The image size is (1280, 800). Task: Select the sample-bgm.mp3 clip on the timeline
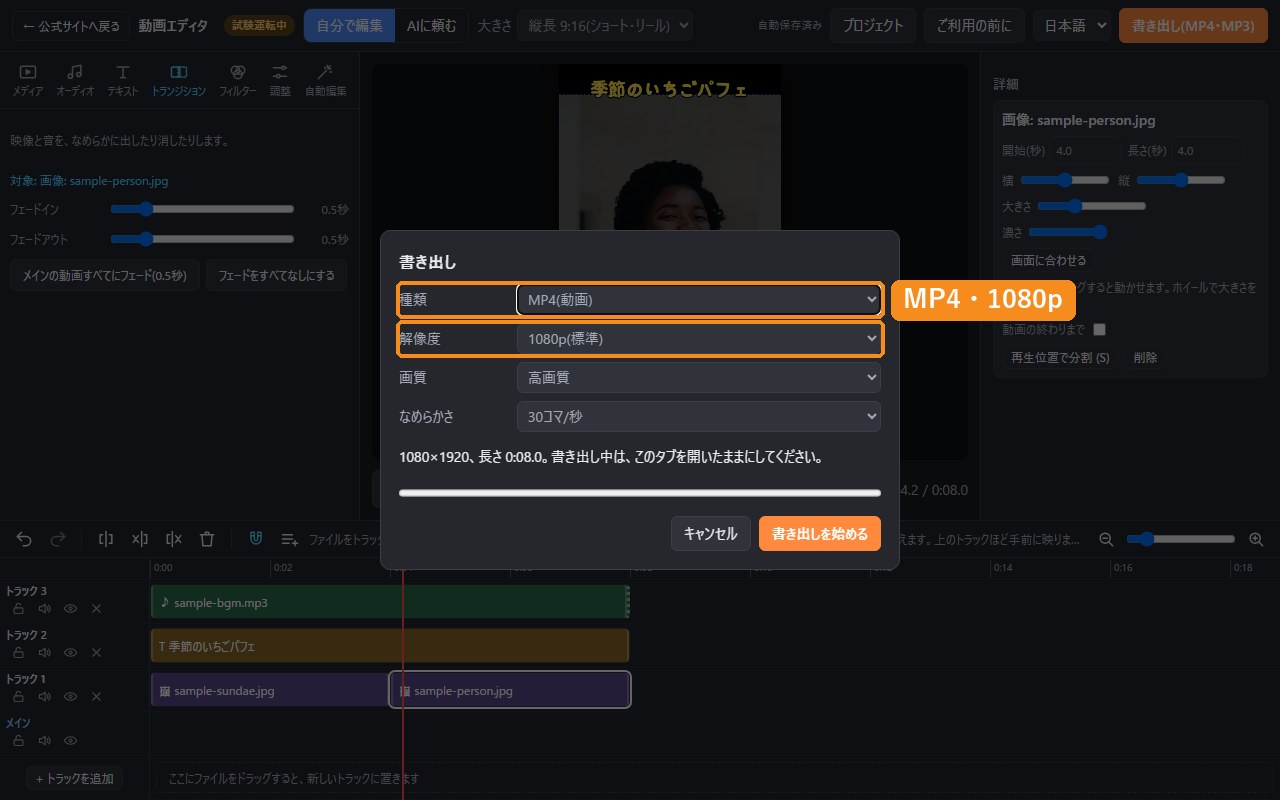[390, 602]
